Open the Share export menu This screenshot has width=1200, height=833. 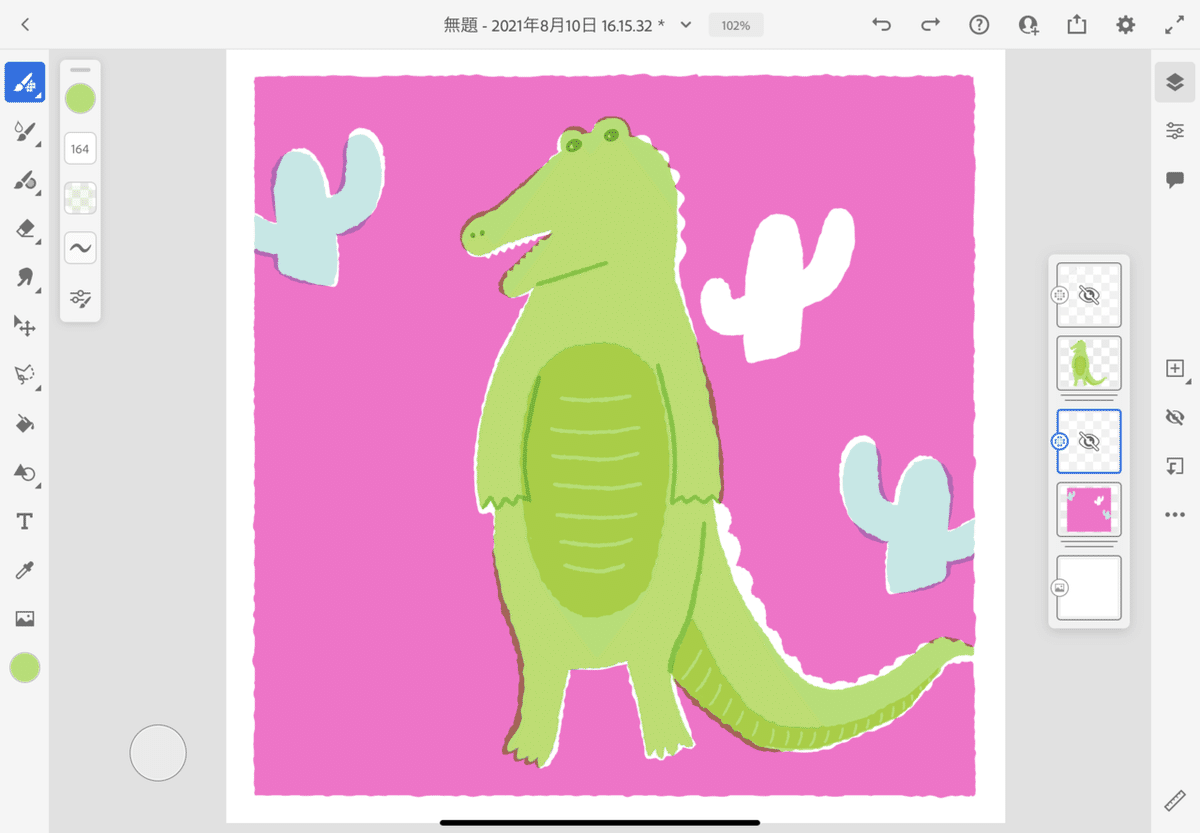click(x=1077, y=25)
